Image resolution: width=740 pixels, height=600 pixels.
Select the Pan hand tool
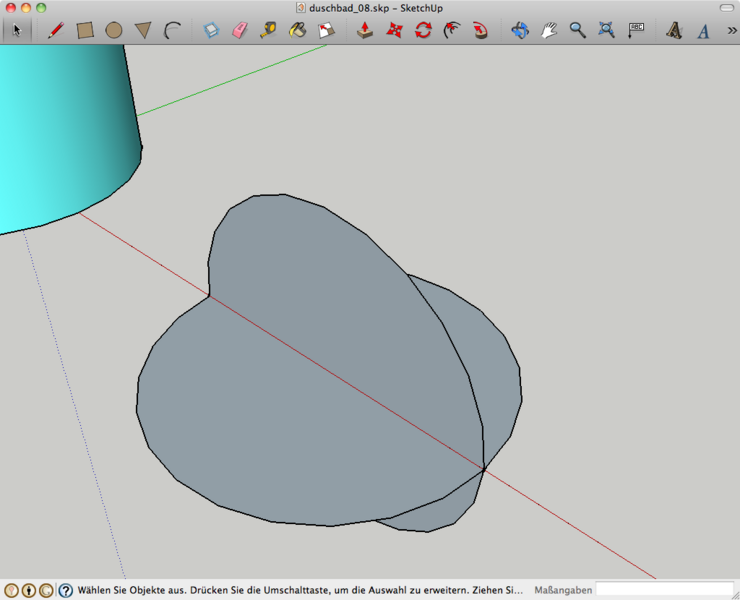point(549,30)
